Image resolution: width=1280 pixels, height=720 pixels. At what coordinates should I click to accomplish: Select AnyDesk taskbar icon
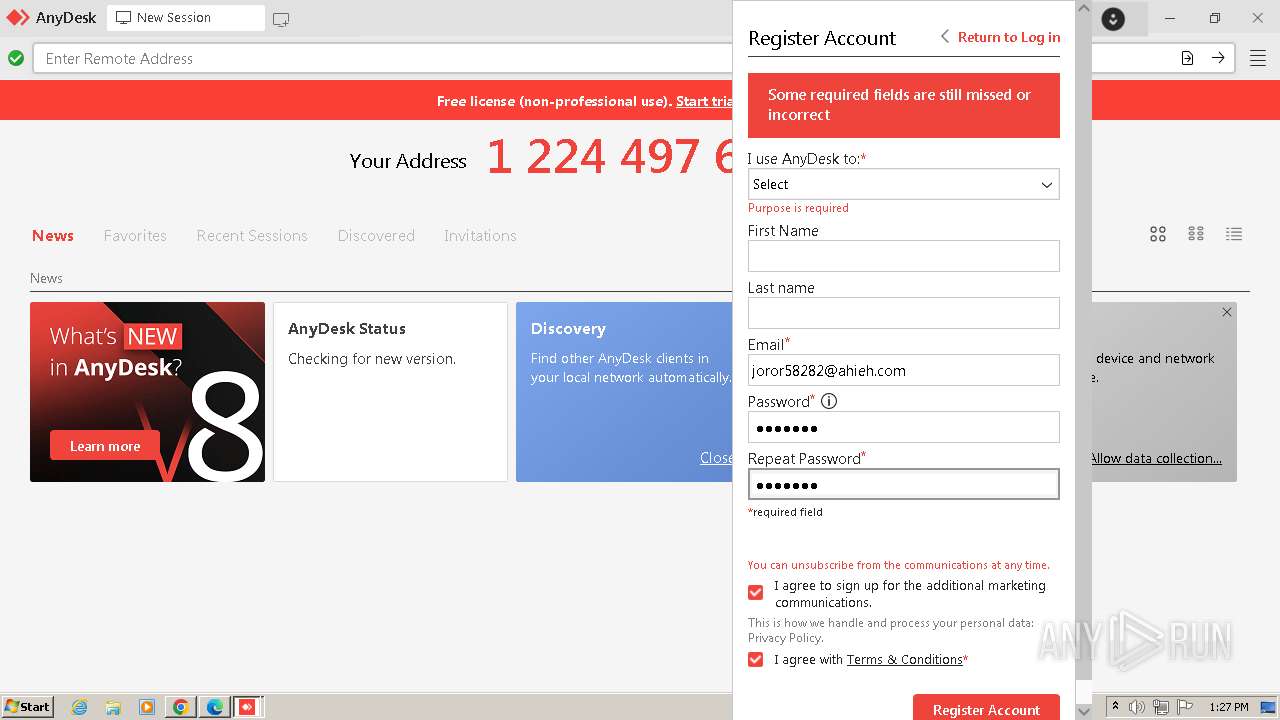247,707
